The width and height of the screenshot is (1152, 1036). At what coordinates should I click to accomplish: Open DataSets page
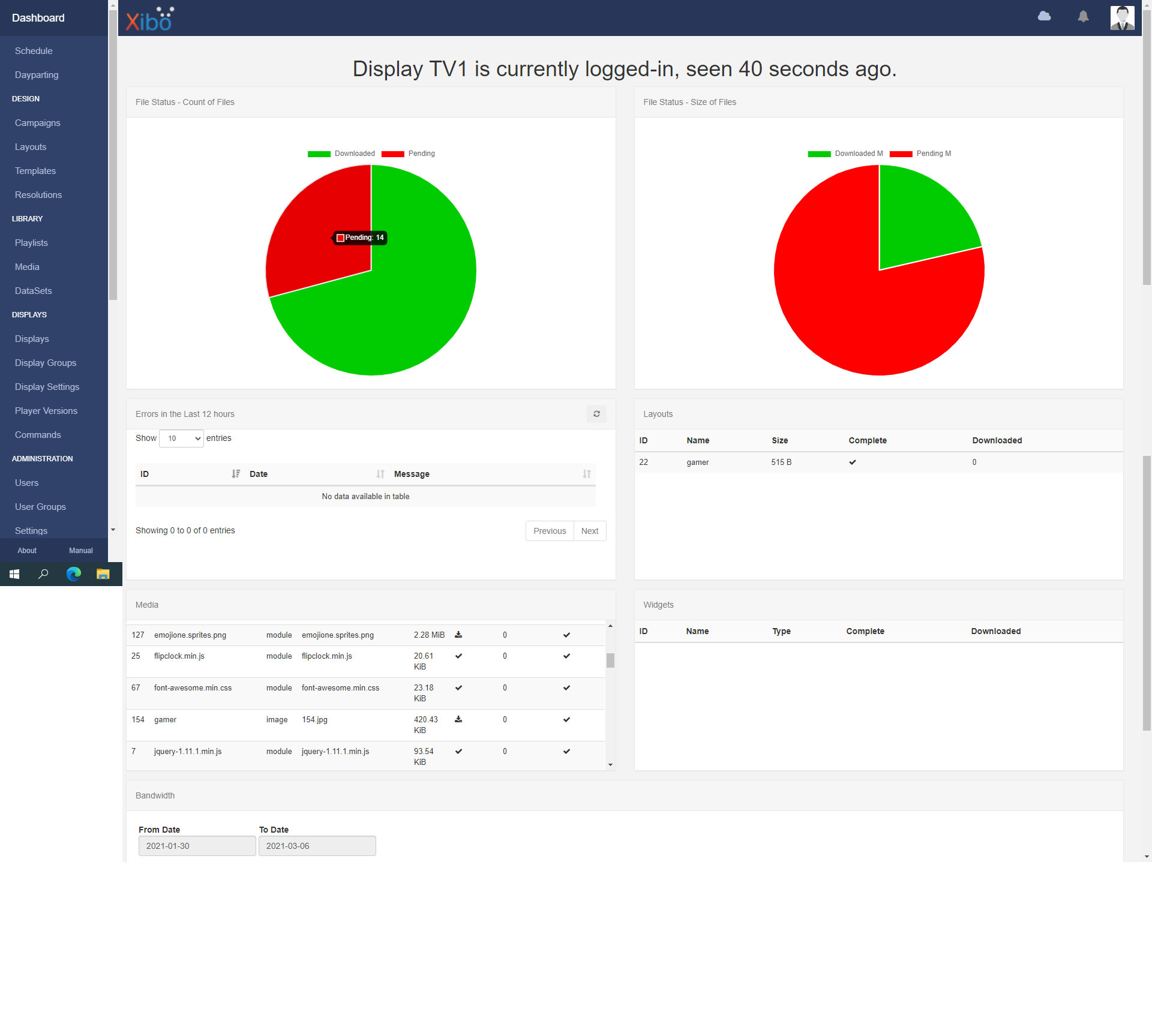tap(34, 291)
